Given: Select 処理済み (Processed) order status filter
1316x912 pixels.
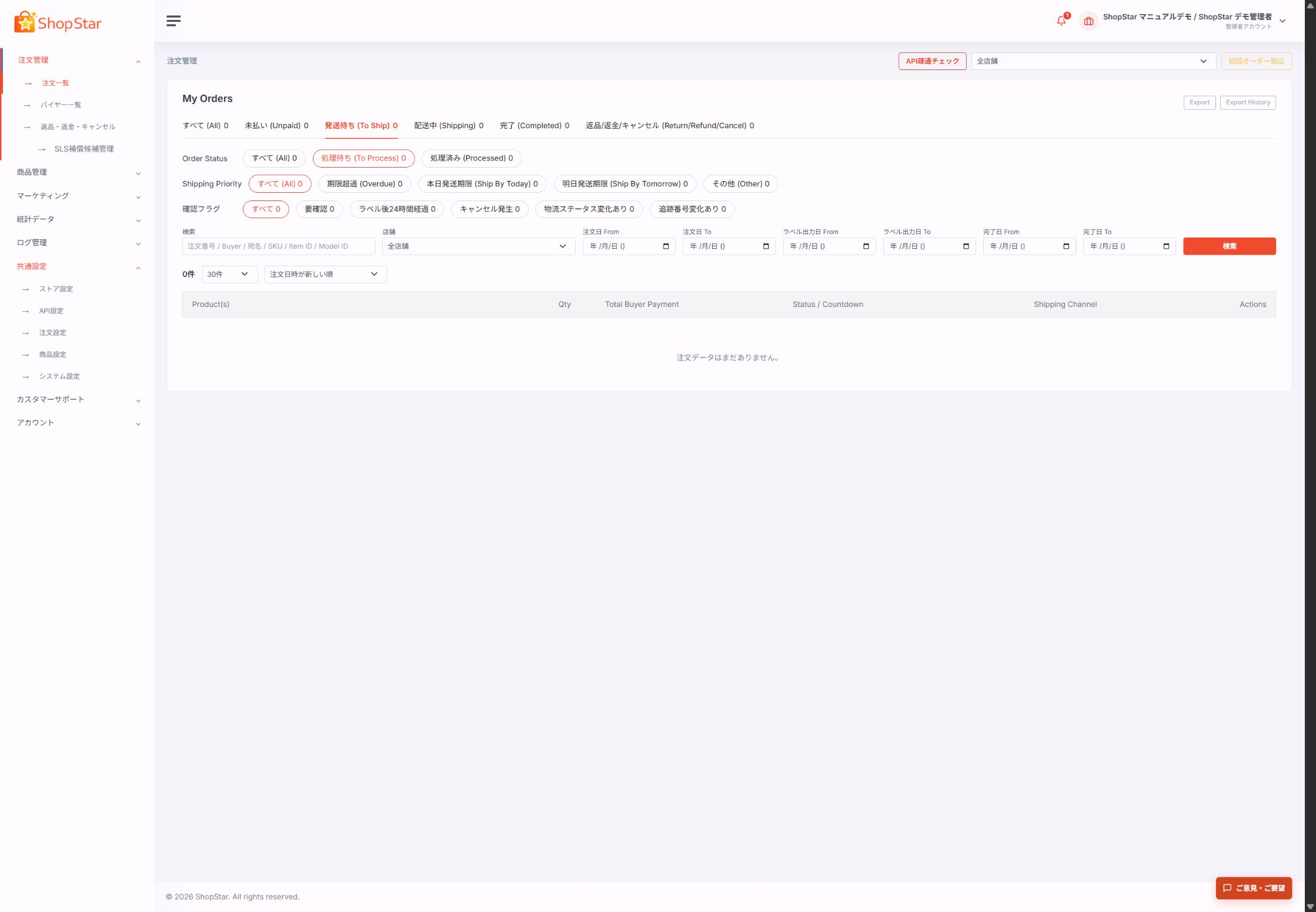Looking at the screenshot, I should pos(472,158).
